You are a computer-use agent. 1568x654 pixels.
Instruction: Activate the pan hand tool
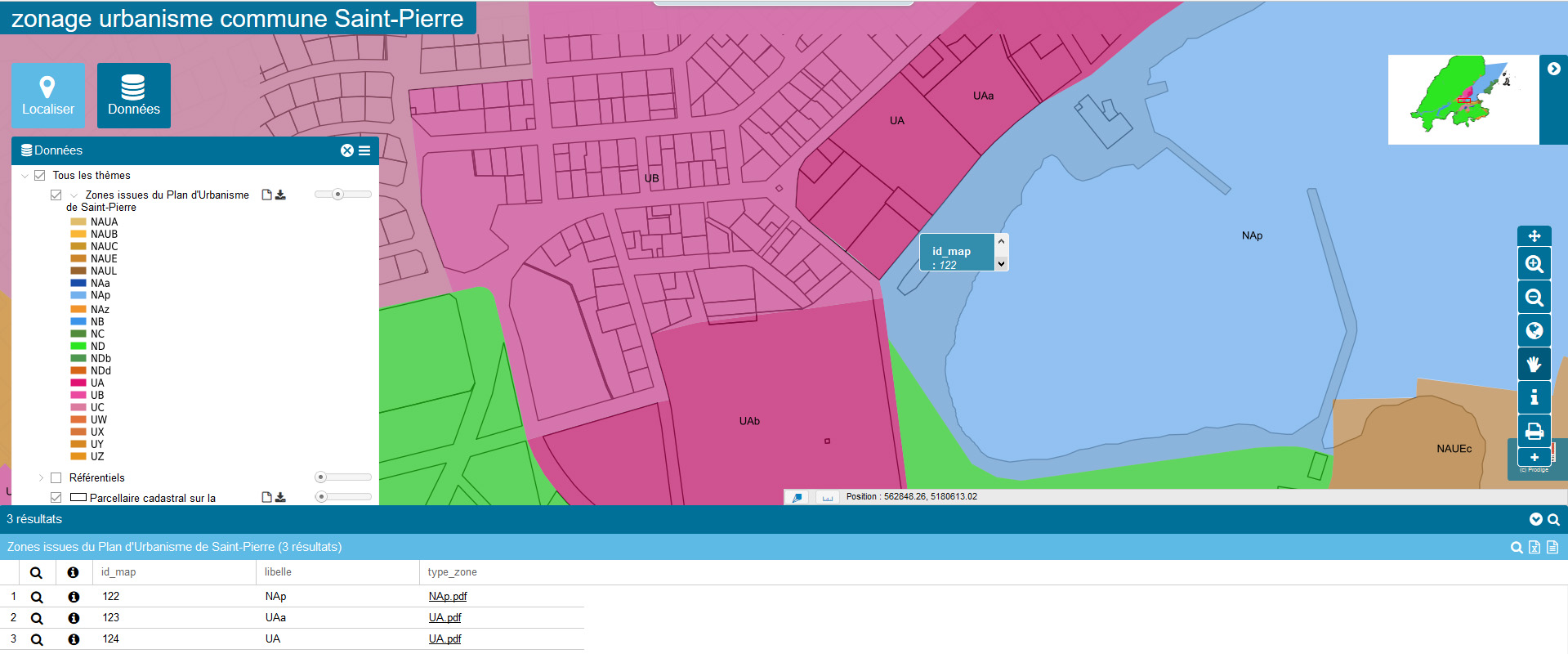click(1534, 365)
